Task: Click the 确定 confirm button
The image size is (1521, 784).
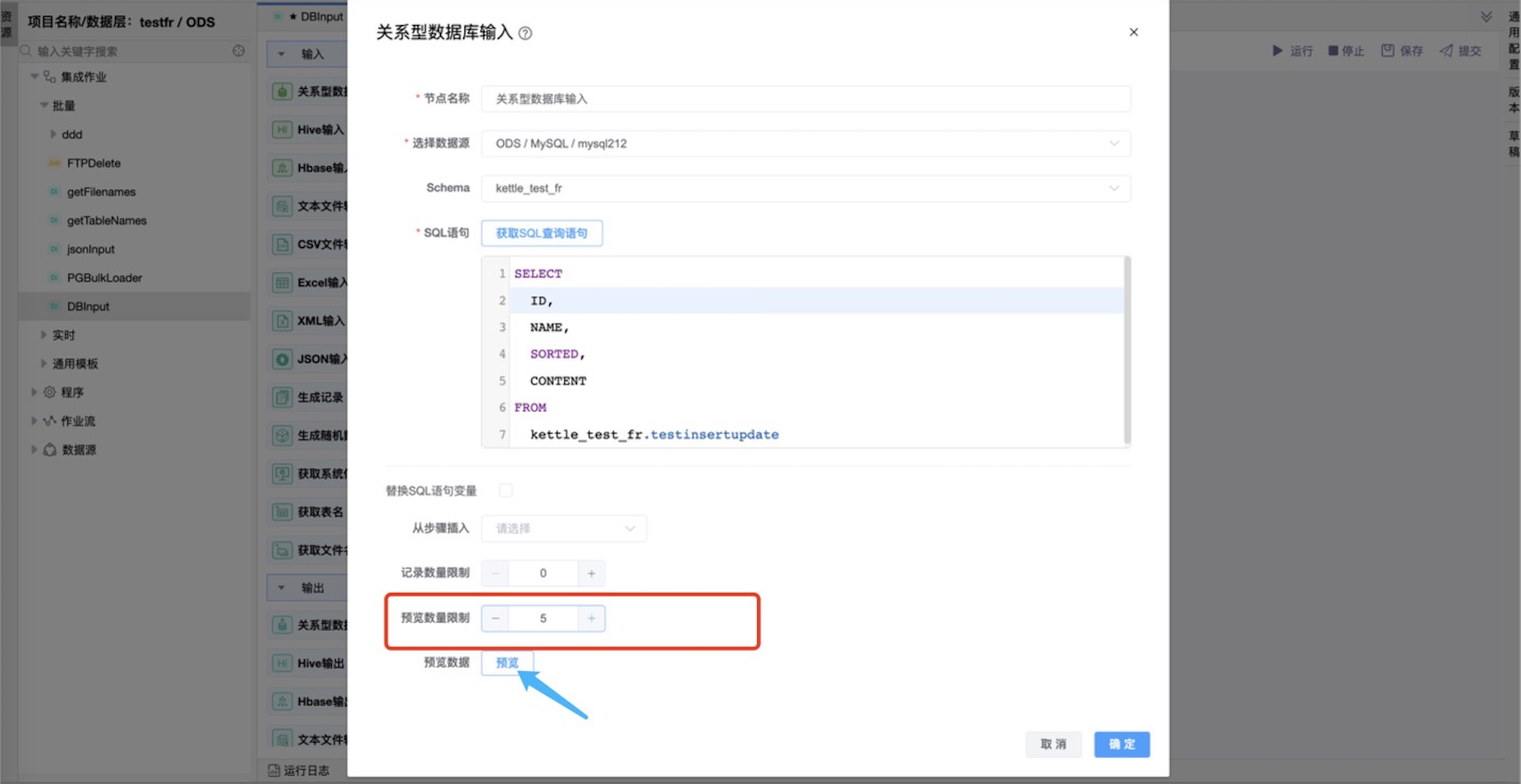Action: pos(1121,744)
